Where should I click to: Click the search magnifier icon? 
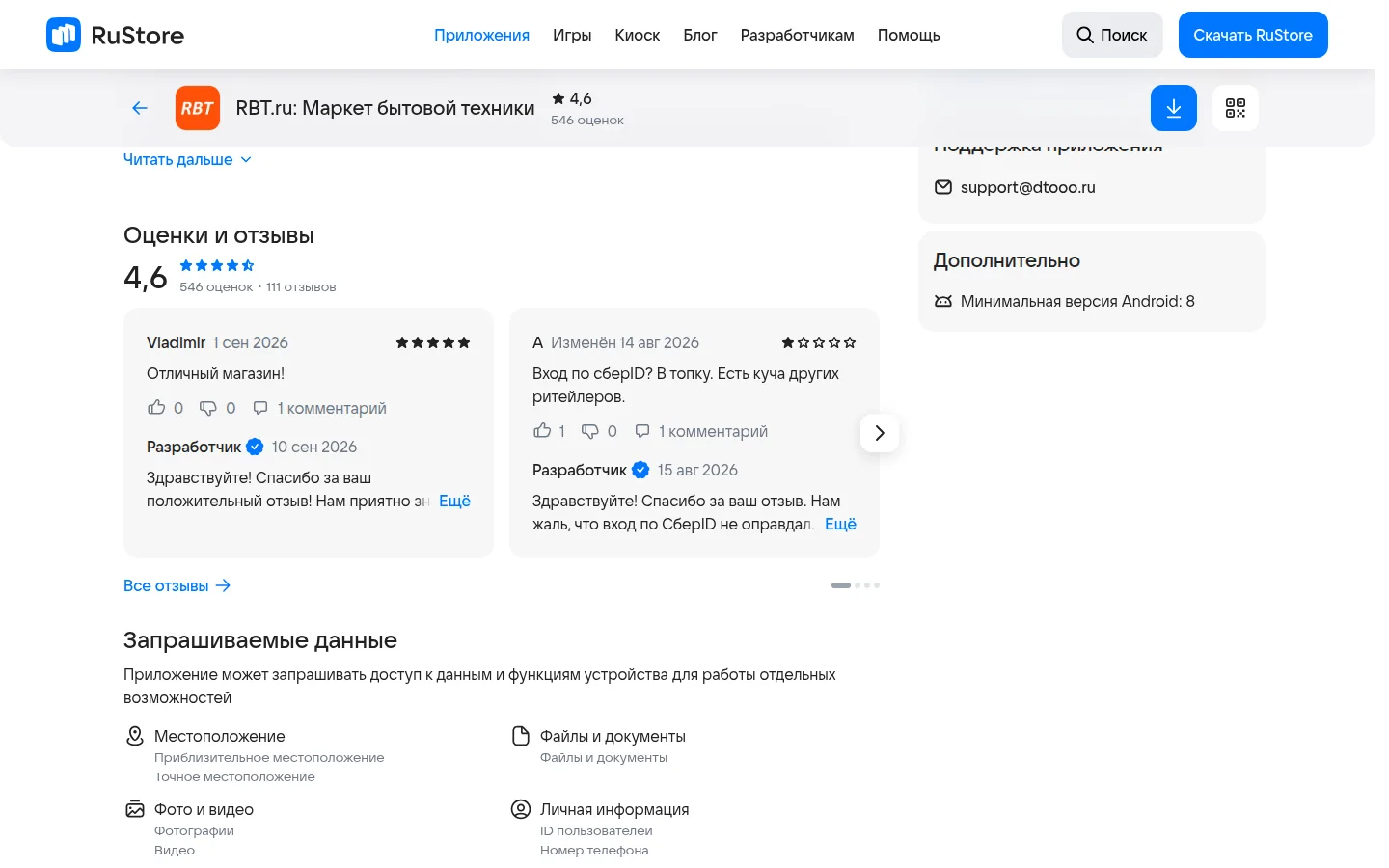pos(1085,35)
